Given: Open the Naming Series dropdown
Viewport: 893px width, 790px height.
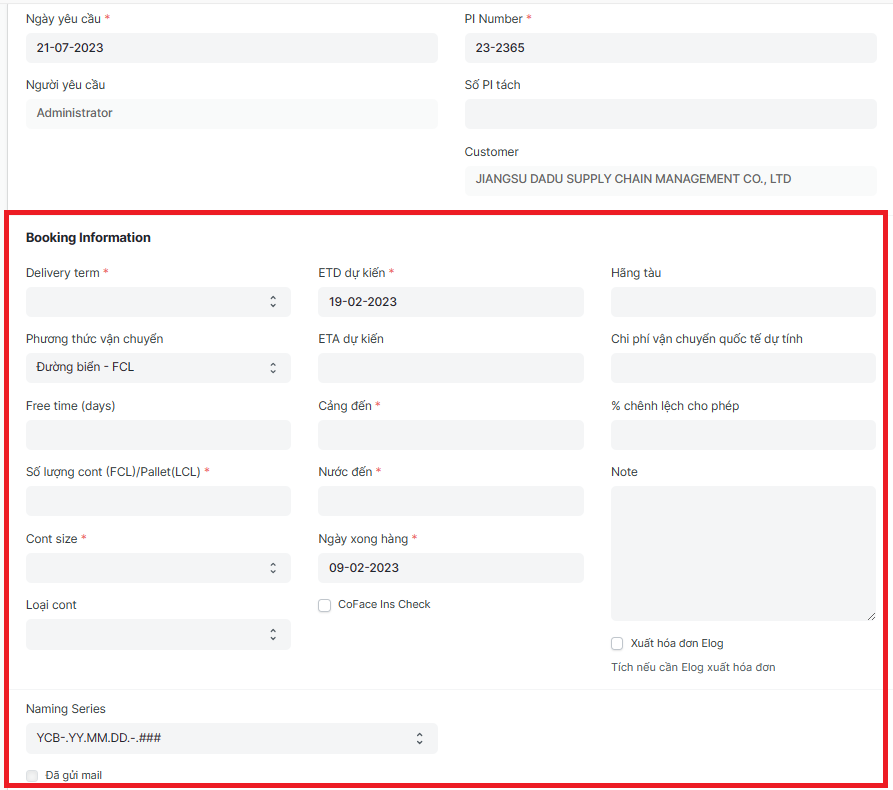Looking at the screenshot, I should [231, 739].
